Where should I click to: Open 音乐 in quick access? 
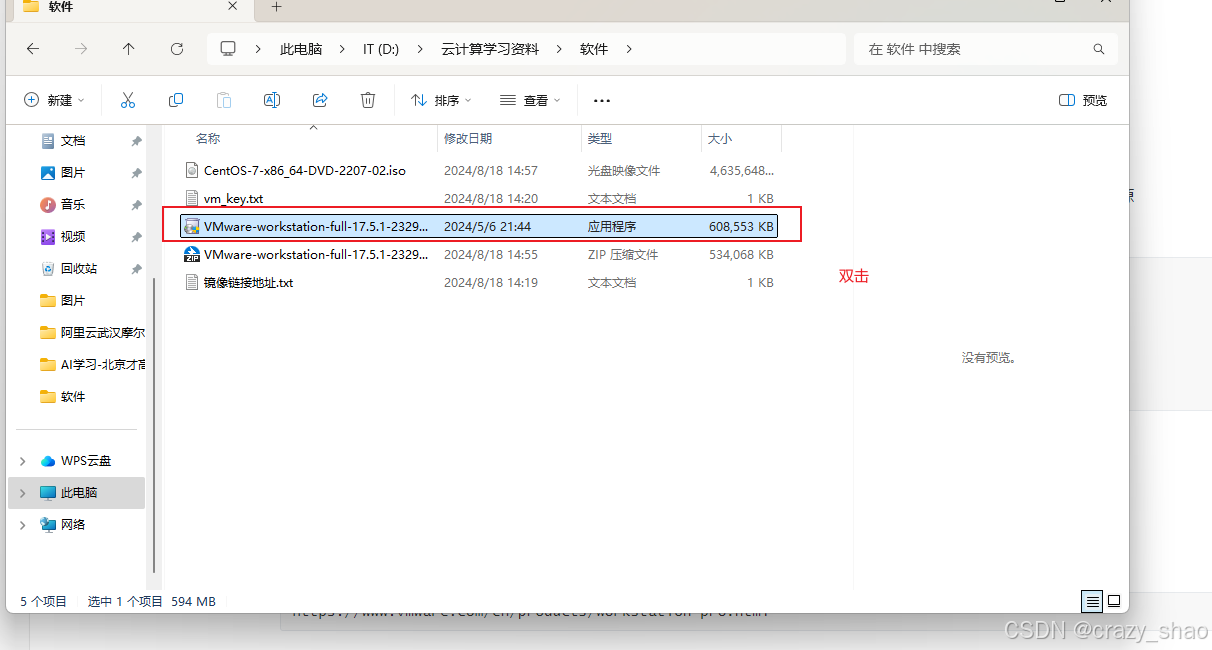[x=73, y=205]
